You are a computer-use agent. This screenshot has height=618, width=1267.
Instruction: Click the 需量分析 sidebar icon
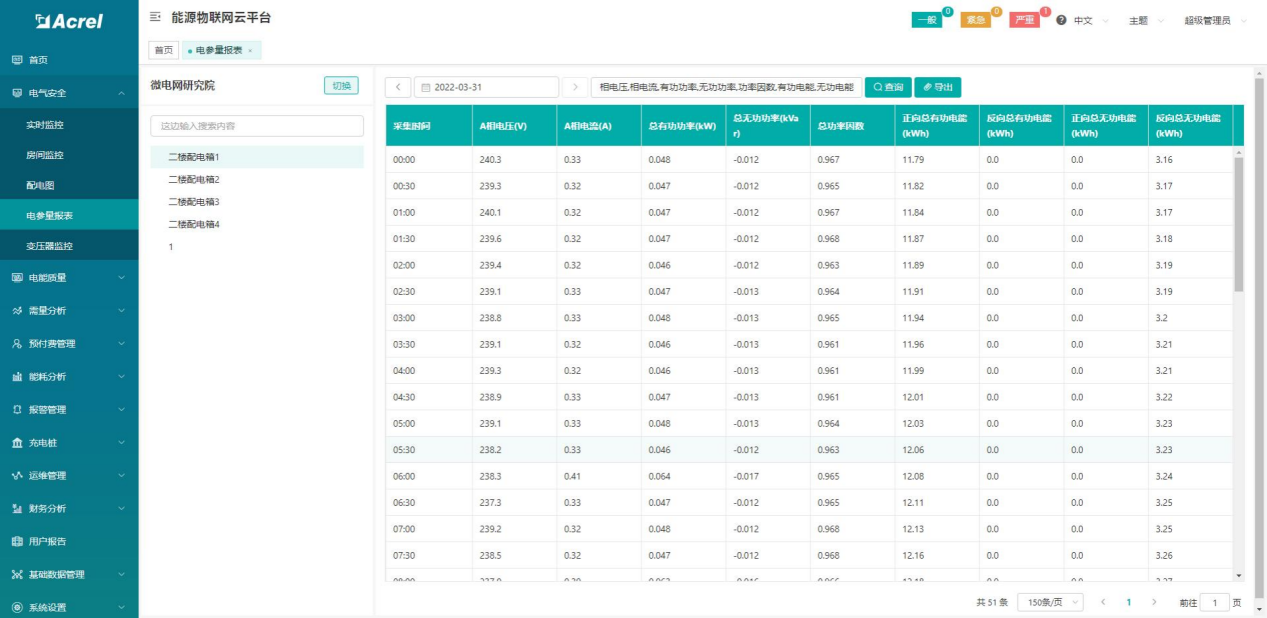point(17,310)
